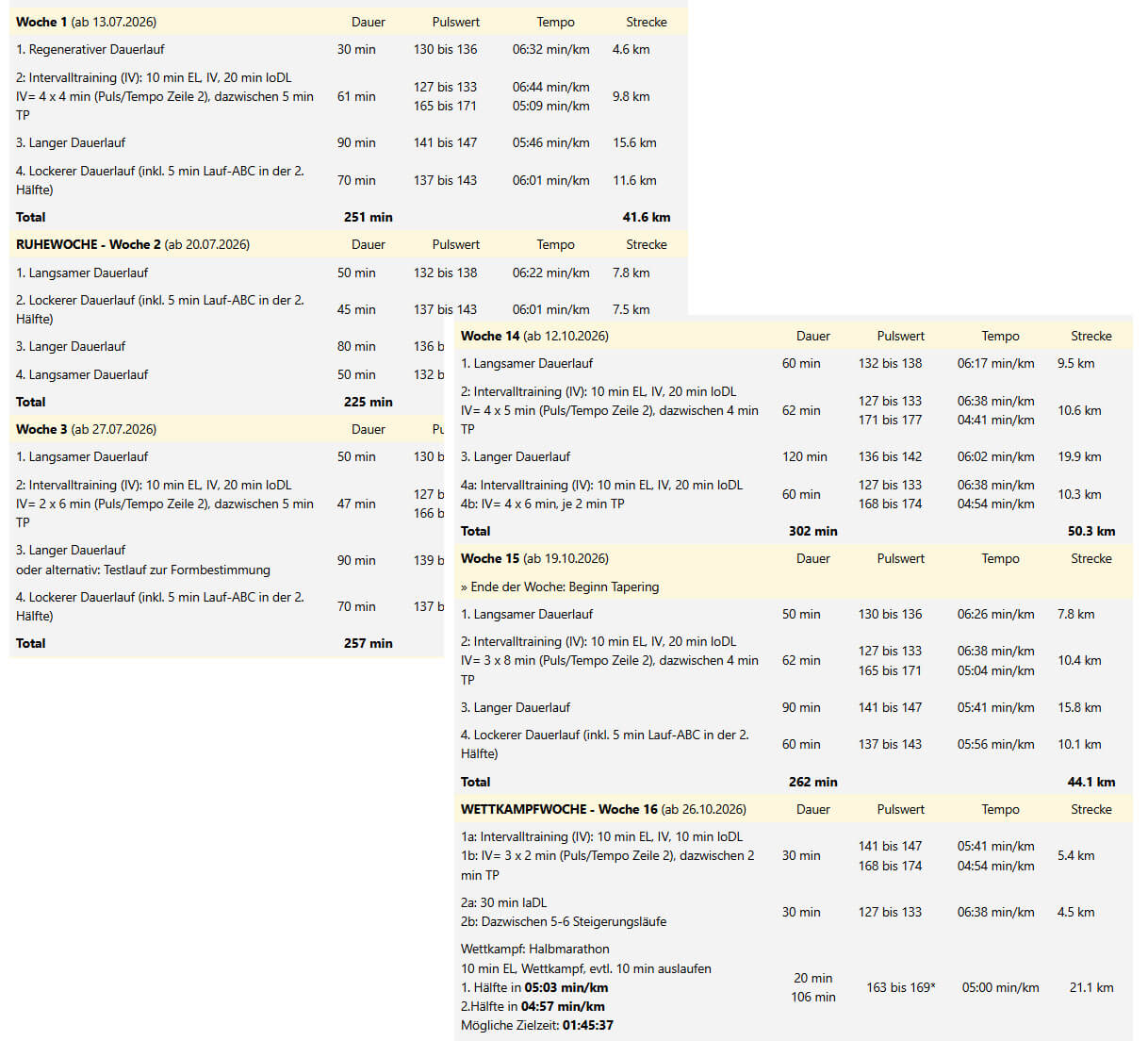Select the Woche 14 total 50.3 km

coord(1091,531)
